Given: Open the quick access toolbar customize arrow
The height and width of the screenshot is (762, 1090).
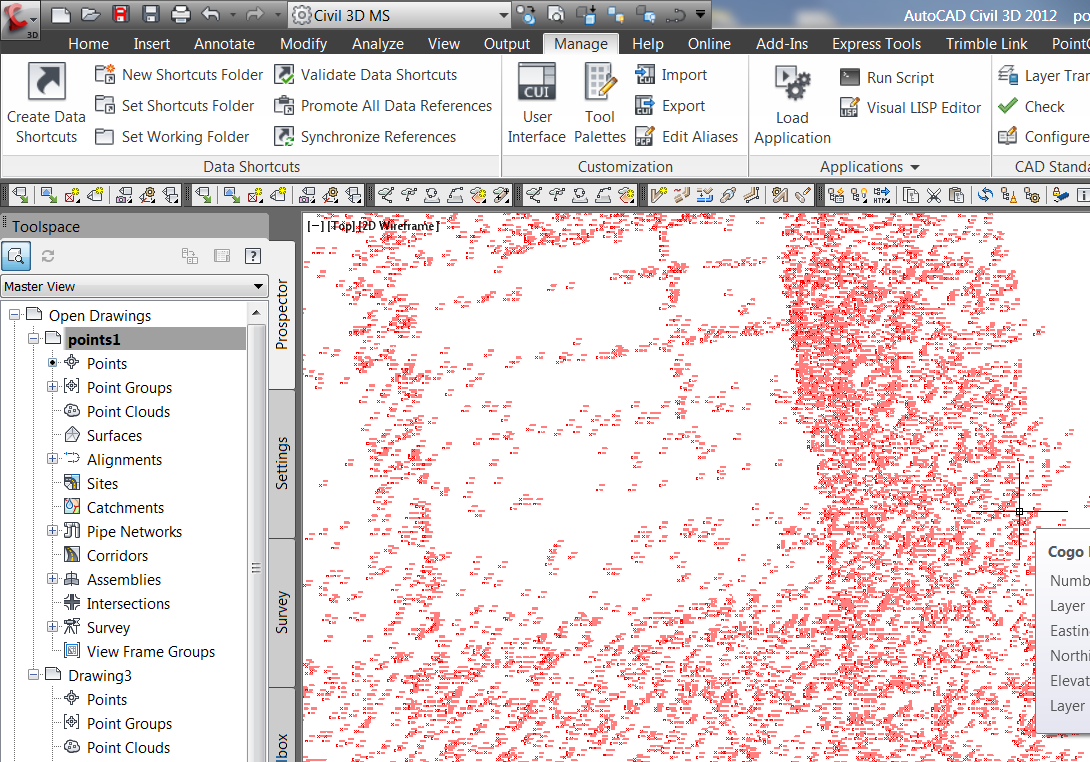Looking at the screenshot, I should pos(701,14).
